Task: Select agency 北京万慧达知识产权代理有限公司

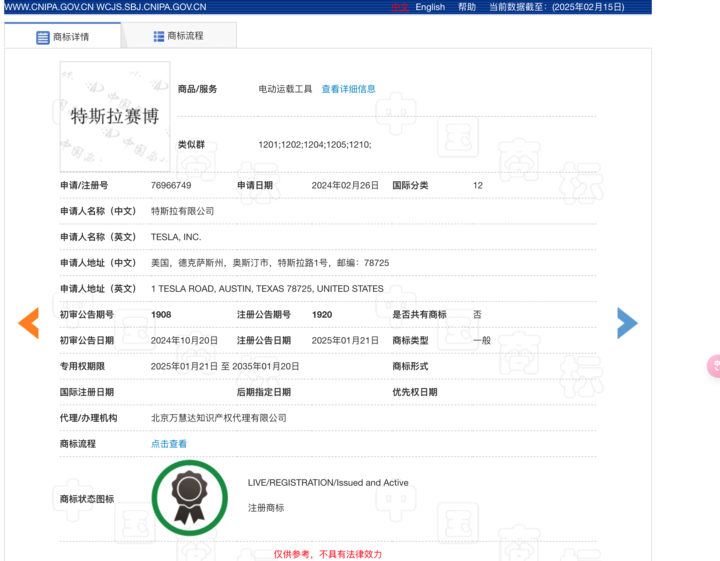Action: (219, 418)
